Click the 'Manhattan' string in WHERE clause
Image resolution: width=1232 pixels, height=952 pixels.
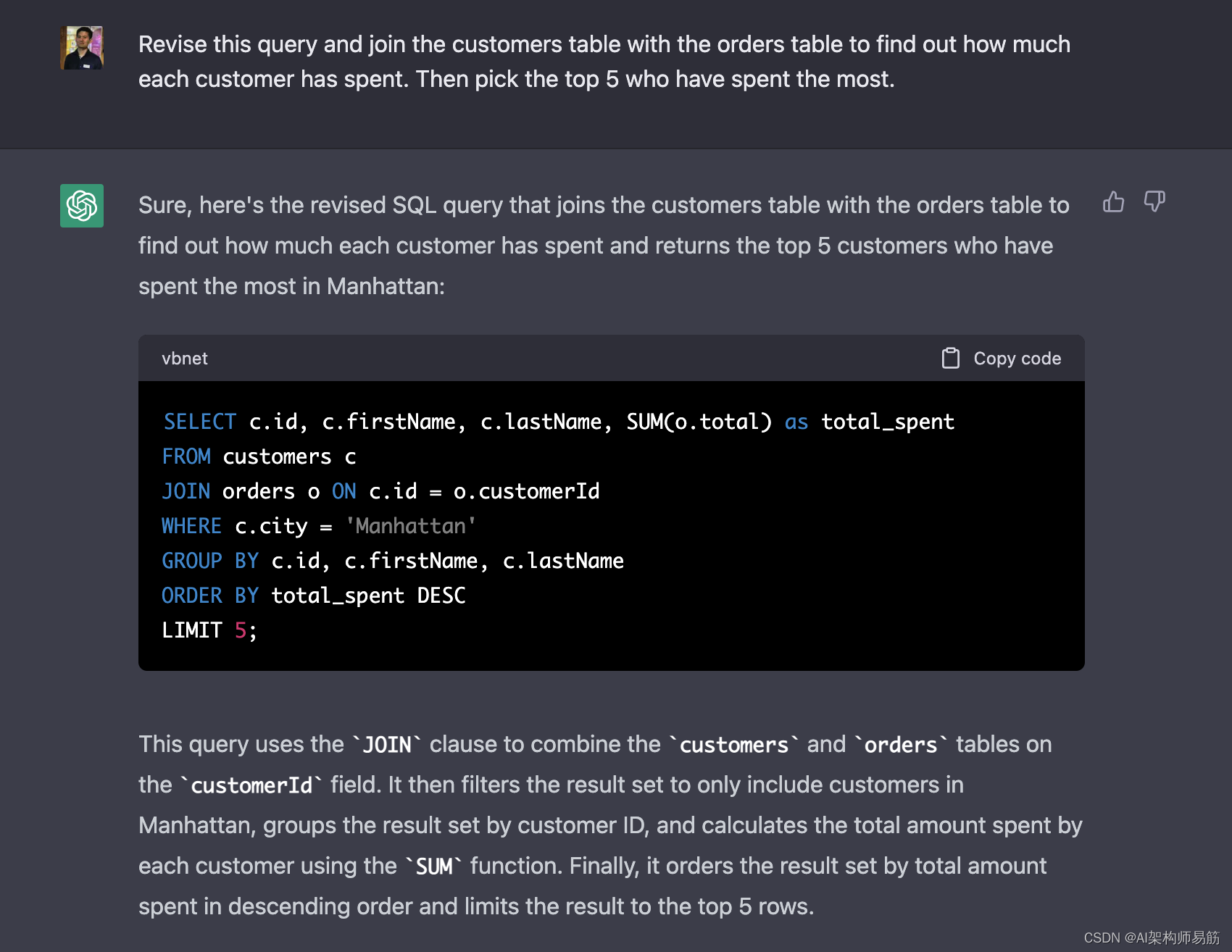411,526
